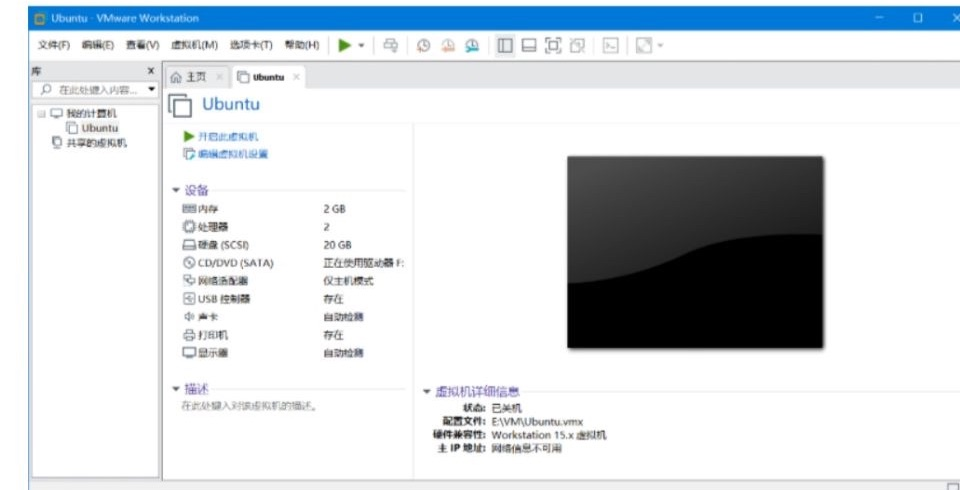
Task: Close the Ubuntu tab
Action: 296,77
